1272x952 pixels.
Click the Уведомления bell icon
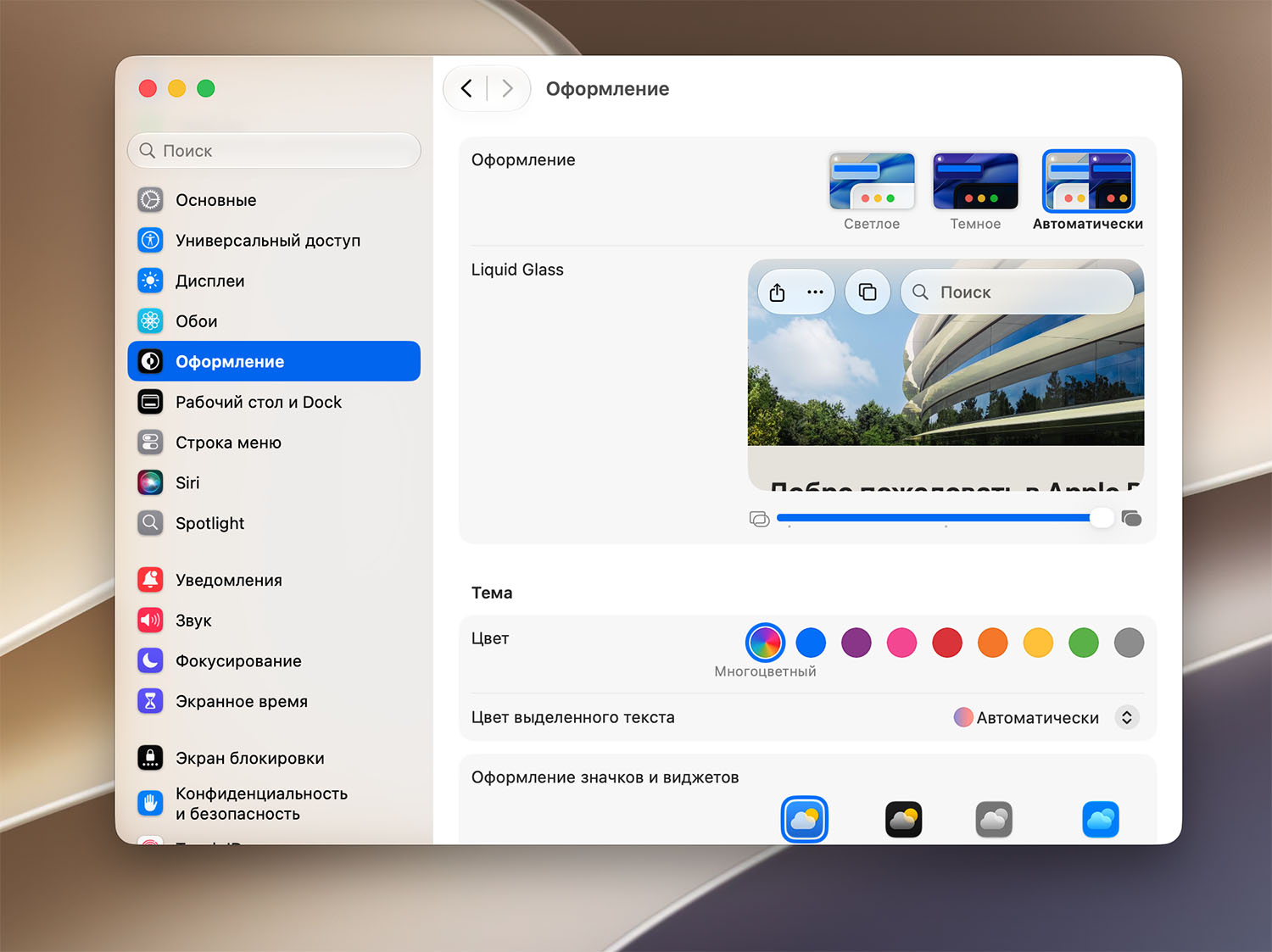[150, 580]
